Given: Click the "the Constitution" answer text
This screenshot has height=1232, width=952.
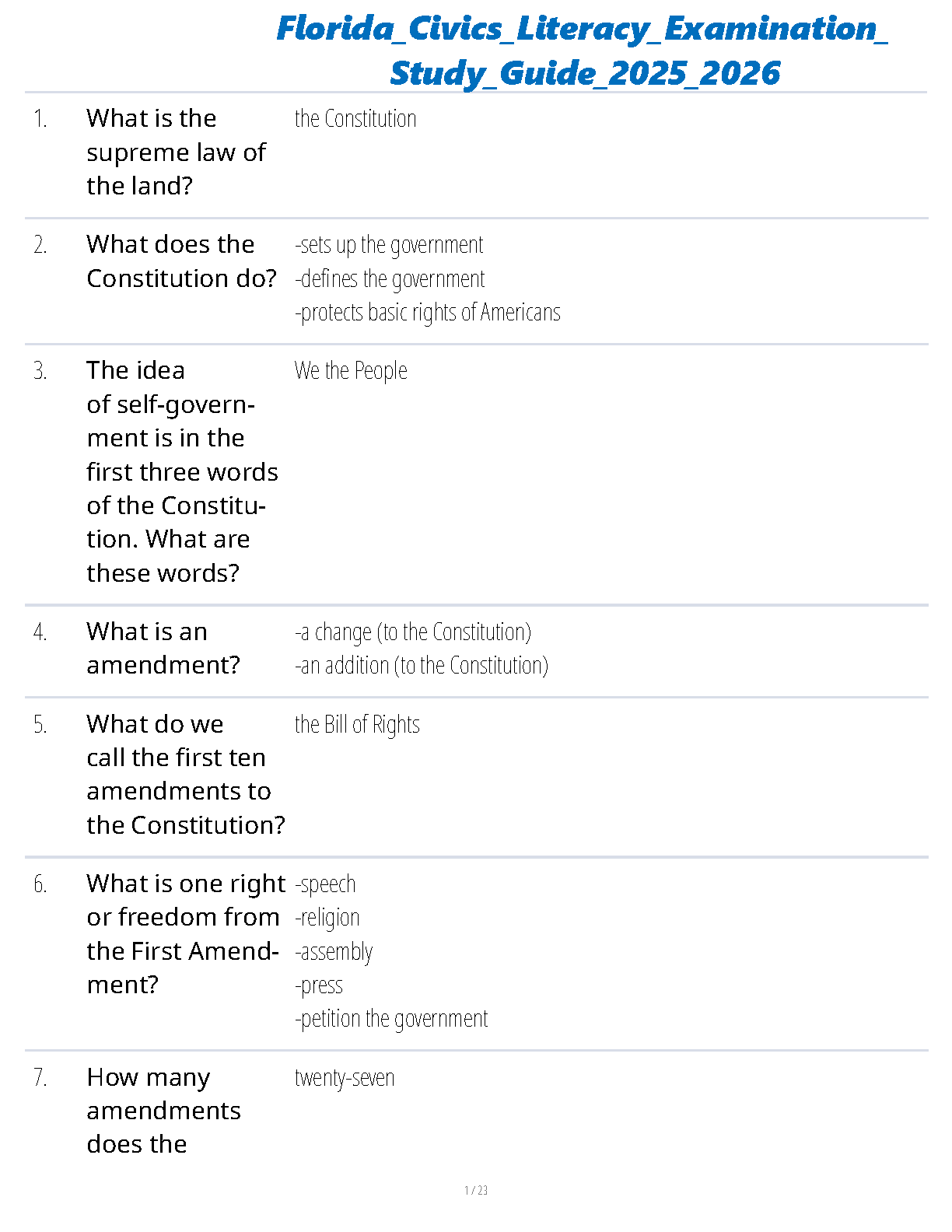Looking at the screenshot, I should 355,119.
